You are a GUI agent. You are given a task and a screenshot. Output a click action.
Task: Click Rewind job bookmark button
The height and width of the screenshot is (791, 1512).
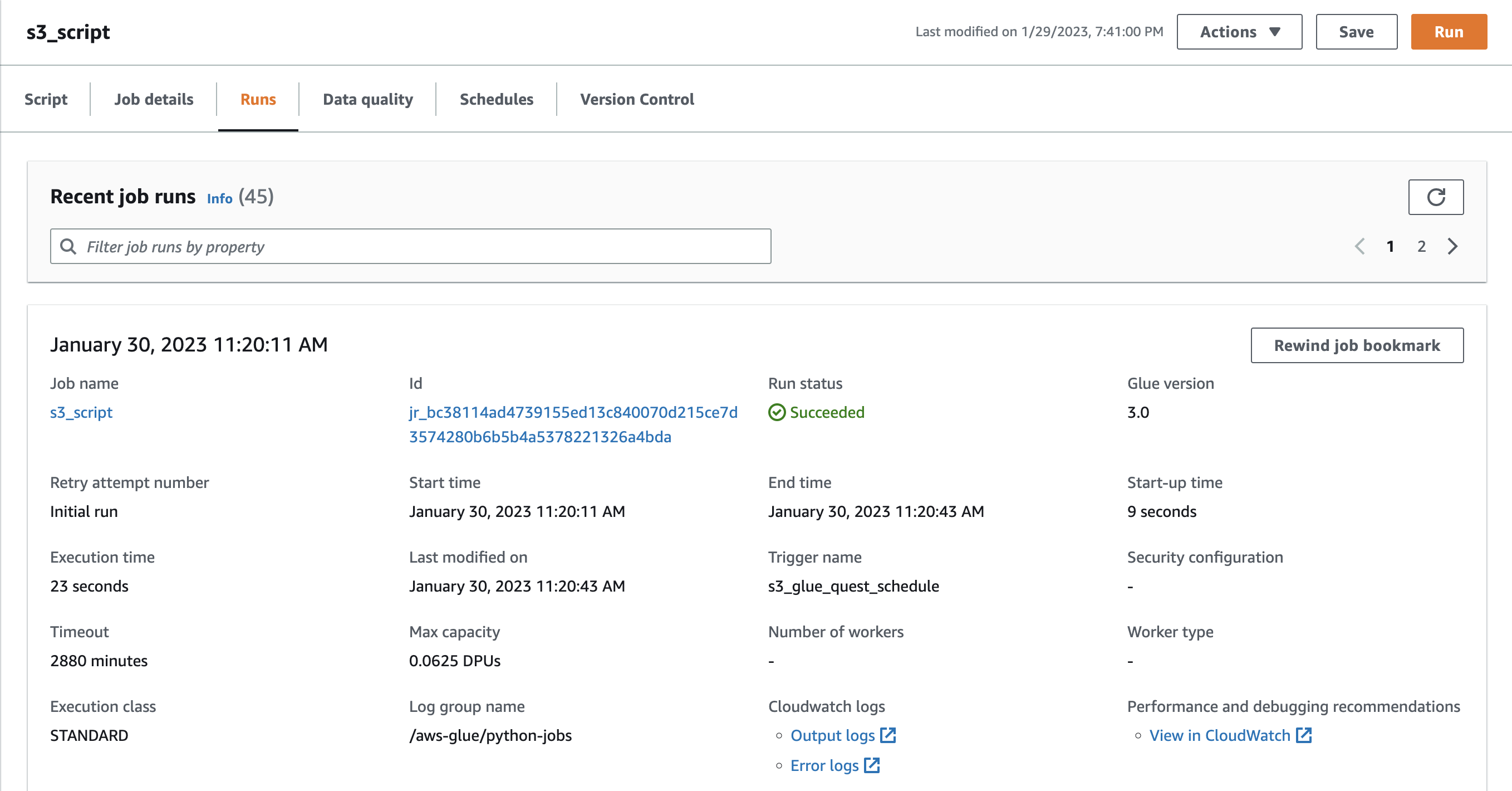[x=1357, y=345]
